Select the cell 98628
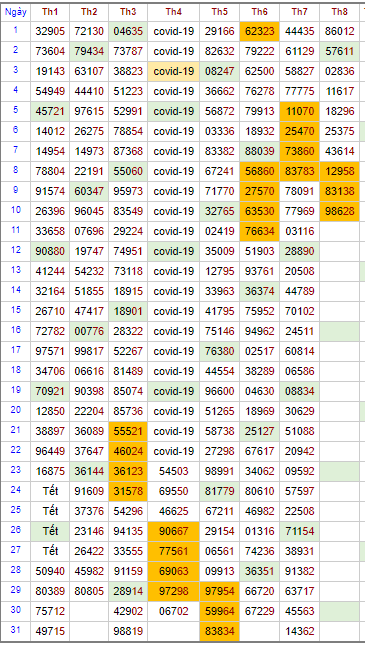365x645 pixels. pos(339,211)
